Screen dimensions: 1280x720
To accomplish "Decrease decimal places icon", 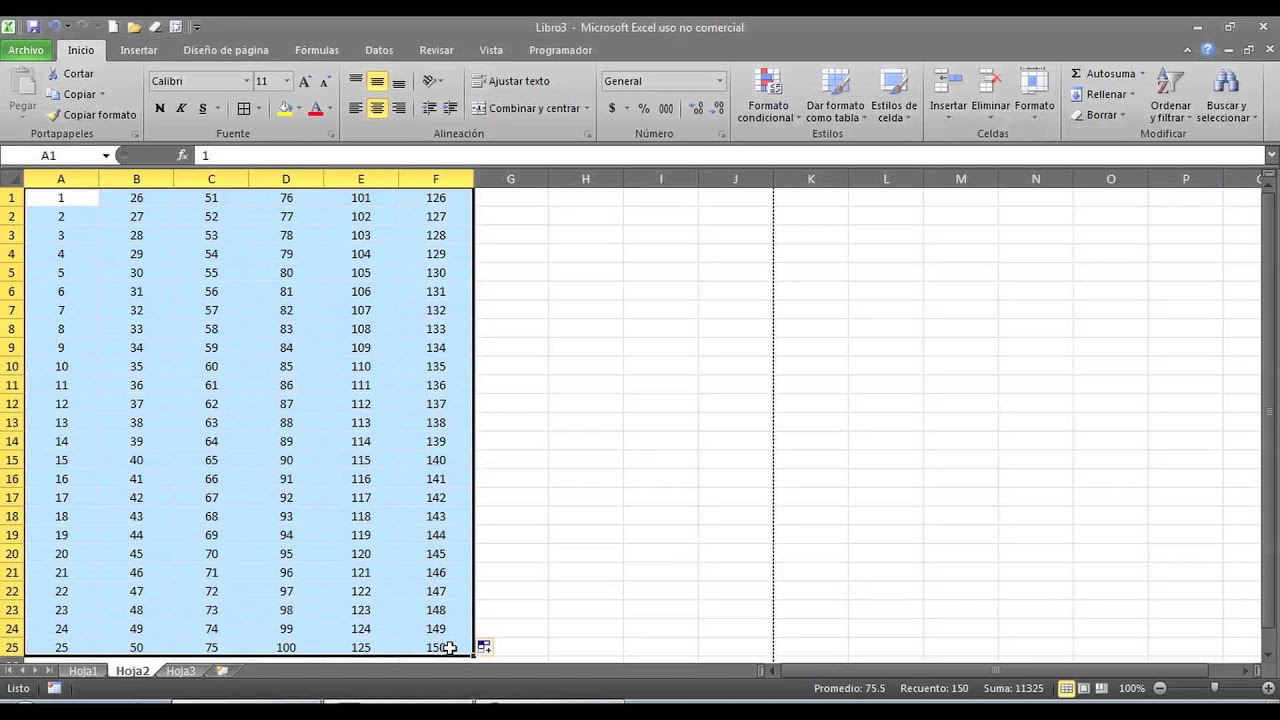I will point(717,108).
